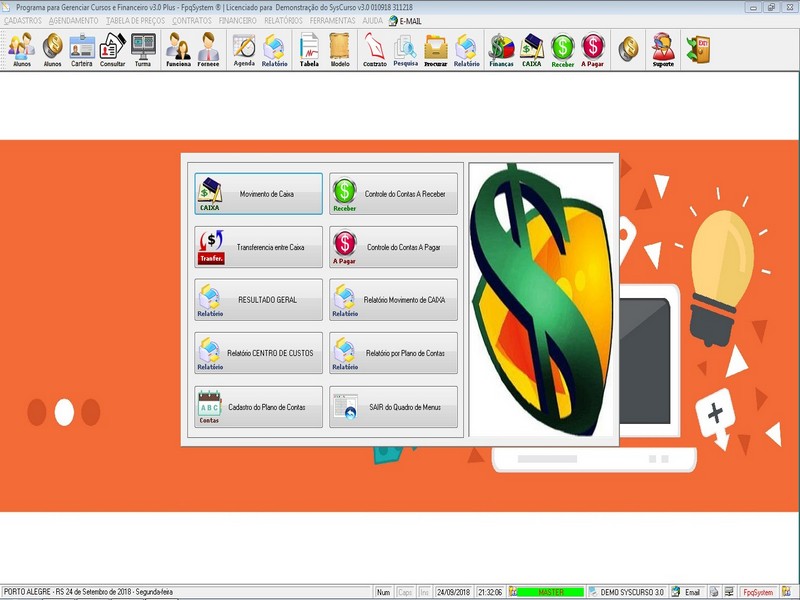Click the FpqSystem label in status bar

758,592
